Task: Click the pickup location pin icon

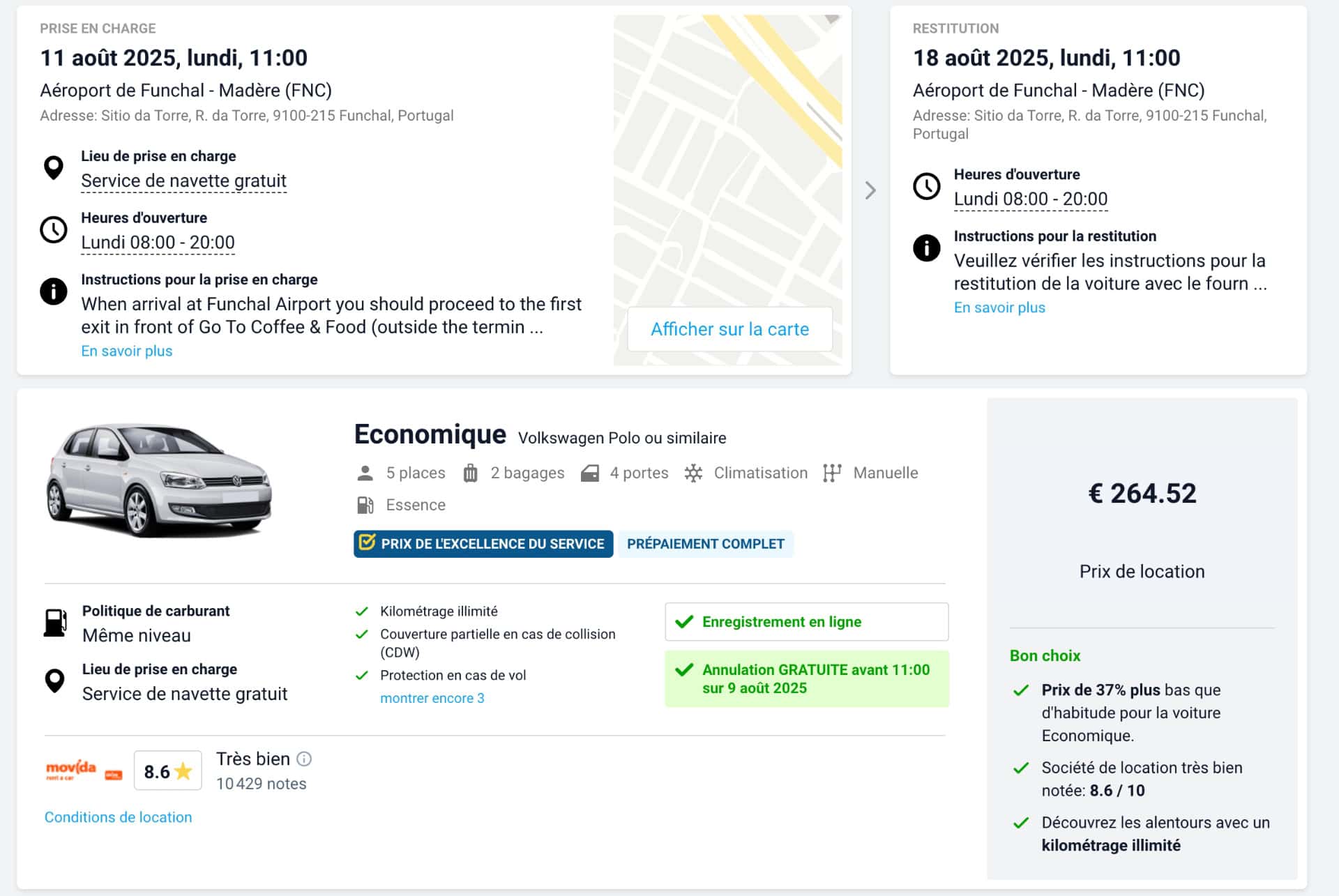Action: coord(54,168)
